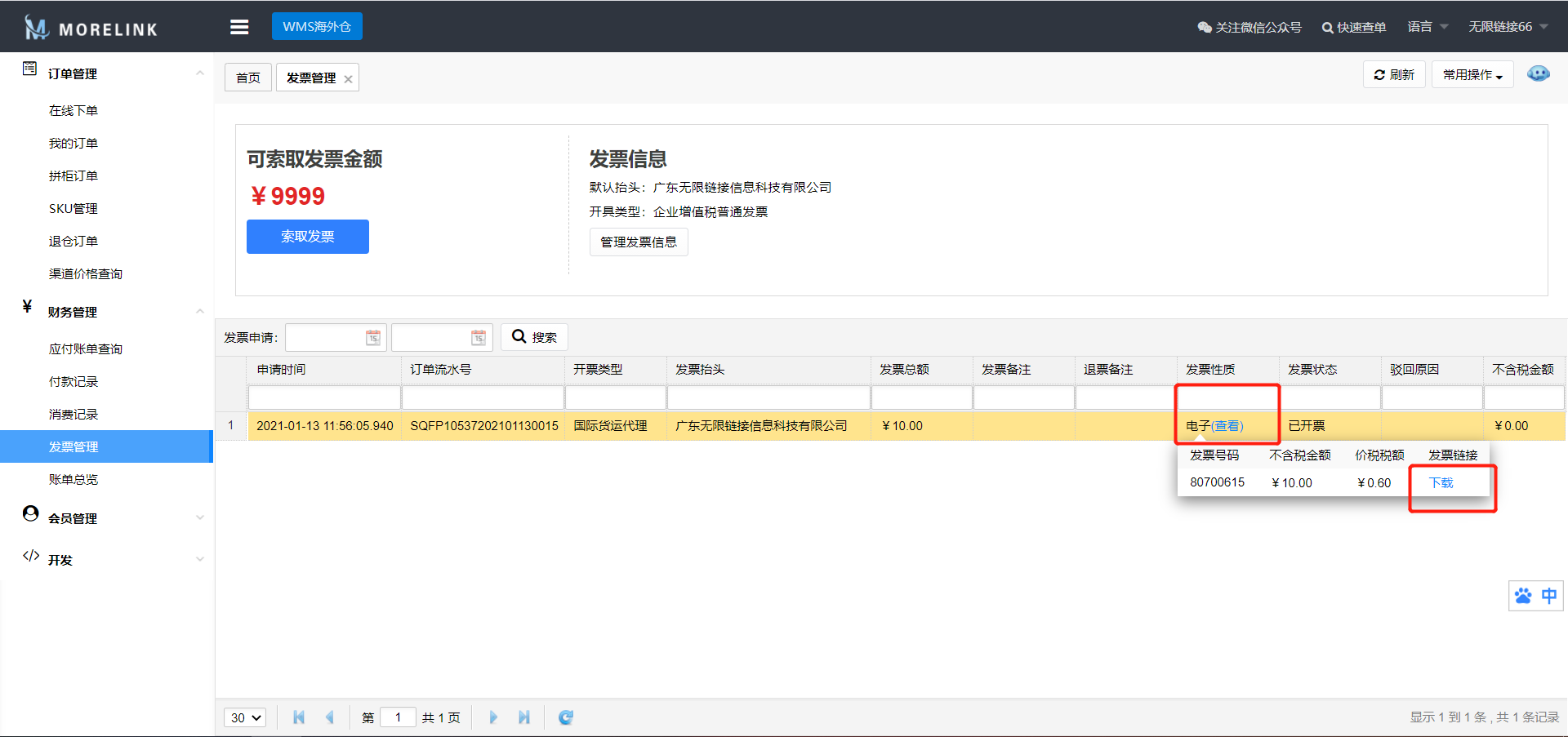
Task: Open the second date picker calendar icon
Action: tap(479, 338)
